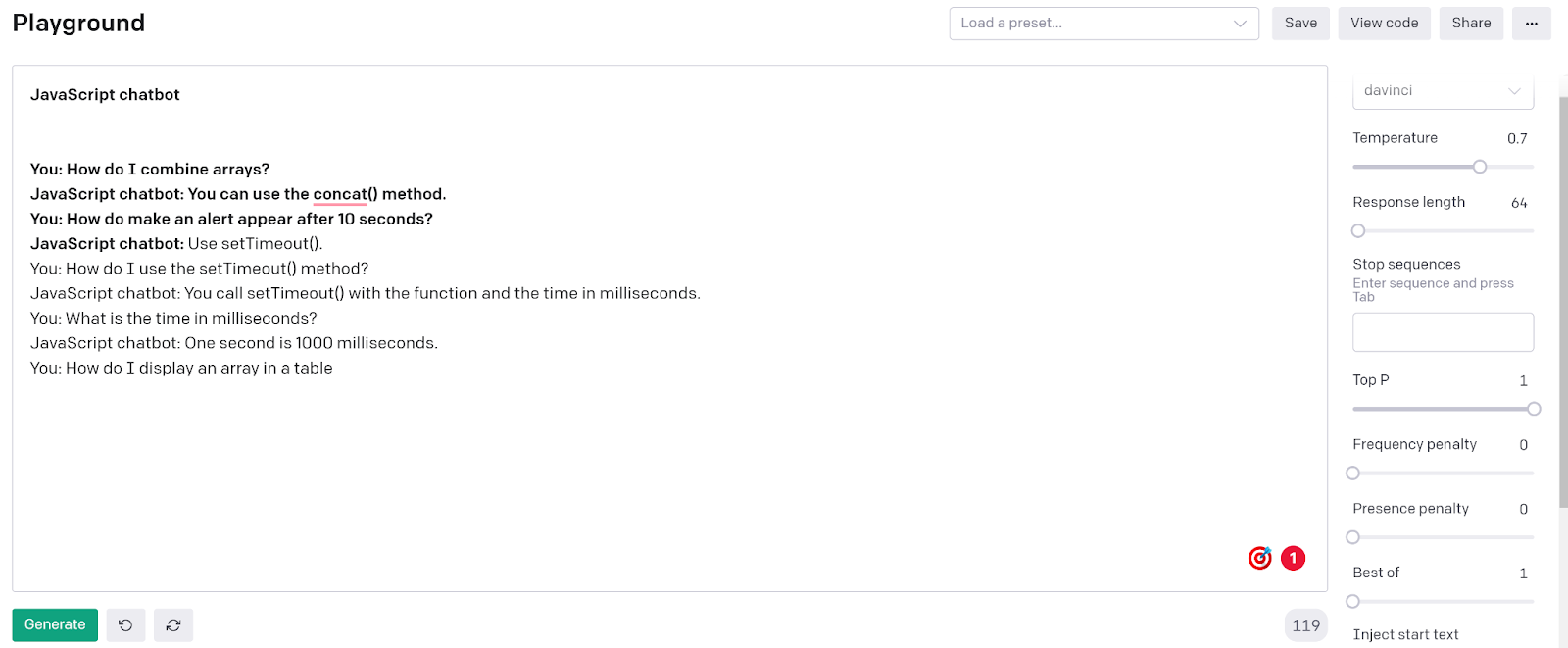Image resolution: width=1568 pixels, height=648 pixels.
Task: Click the Presence penalty slider handle
Action: pyautogui.click(x=1353, y=536)
